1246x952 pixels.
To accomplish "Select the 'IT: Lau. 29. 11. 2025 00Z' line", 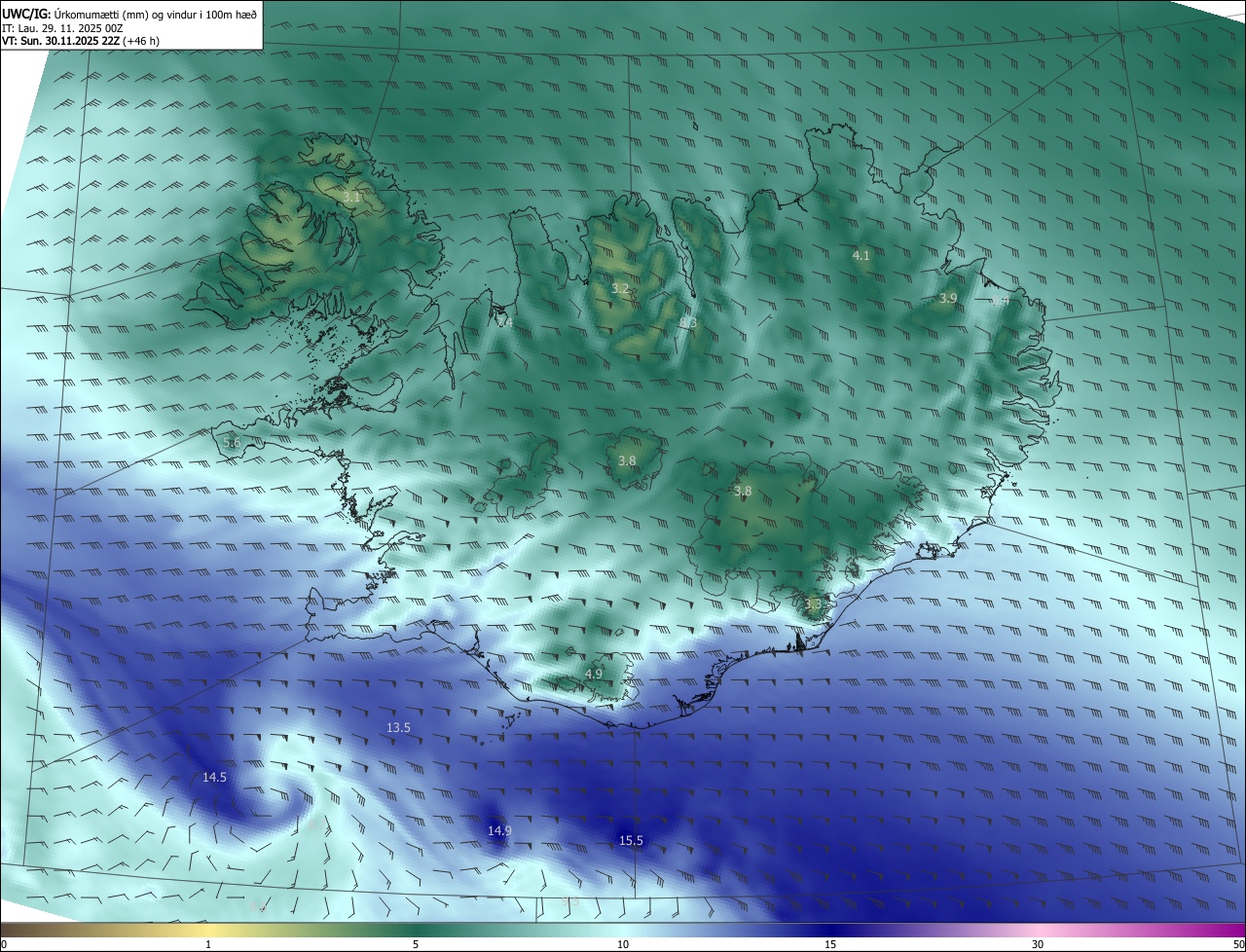I will [62, 28].
